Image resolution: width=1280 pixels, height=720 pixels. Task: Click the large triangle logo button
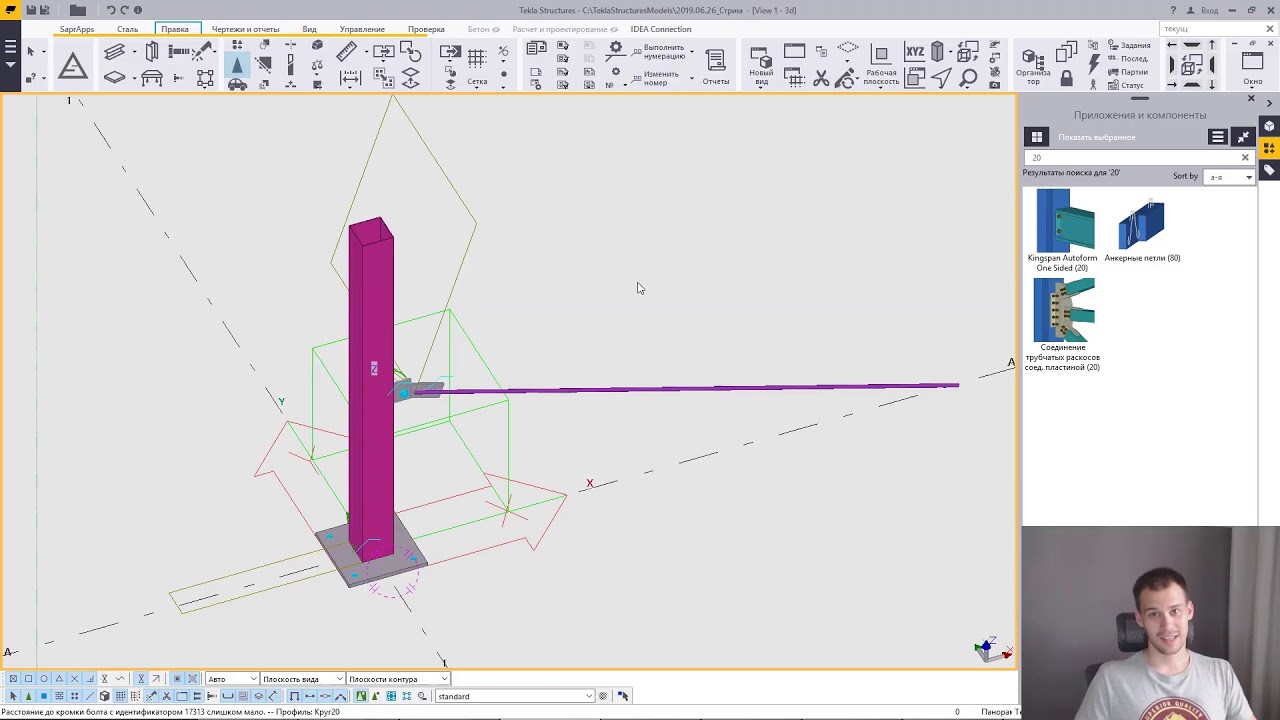tap(72, 67)
